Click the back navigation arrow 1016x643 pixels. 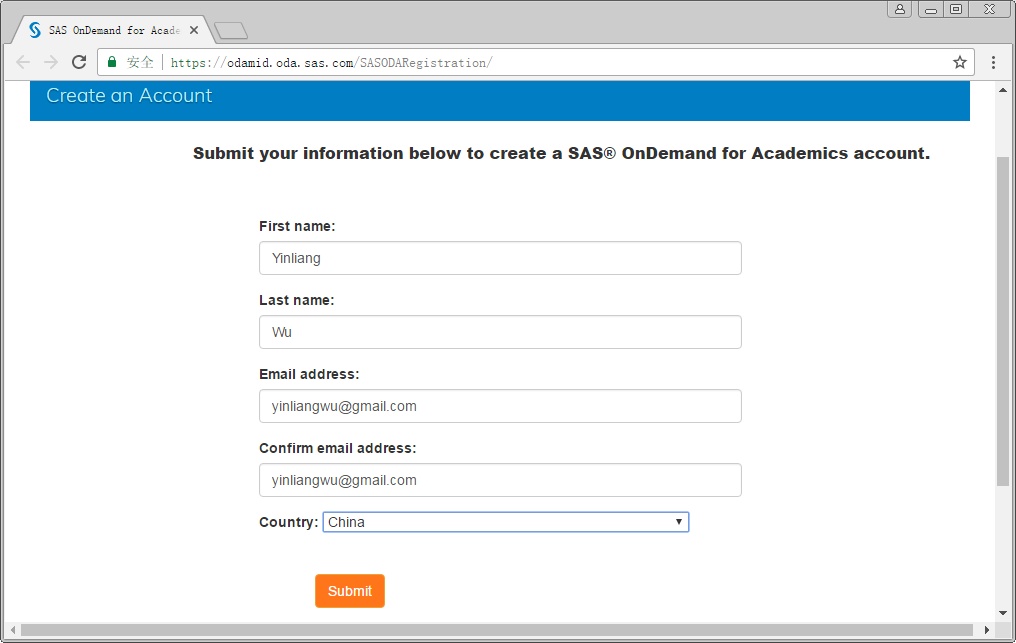(x=22, y=61)
